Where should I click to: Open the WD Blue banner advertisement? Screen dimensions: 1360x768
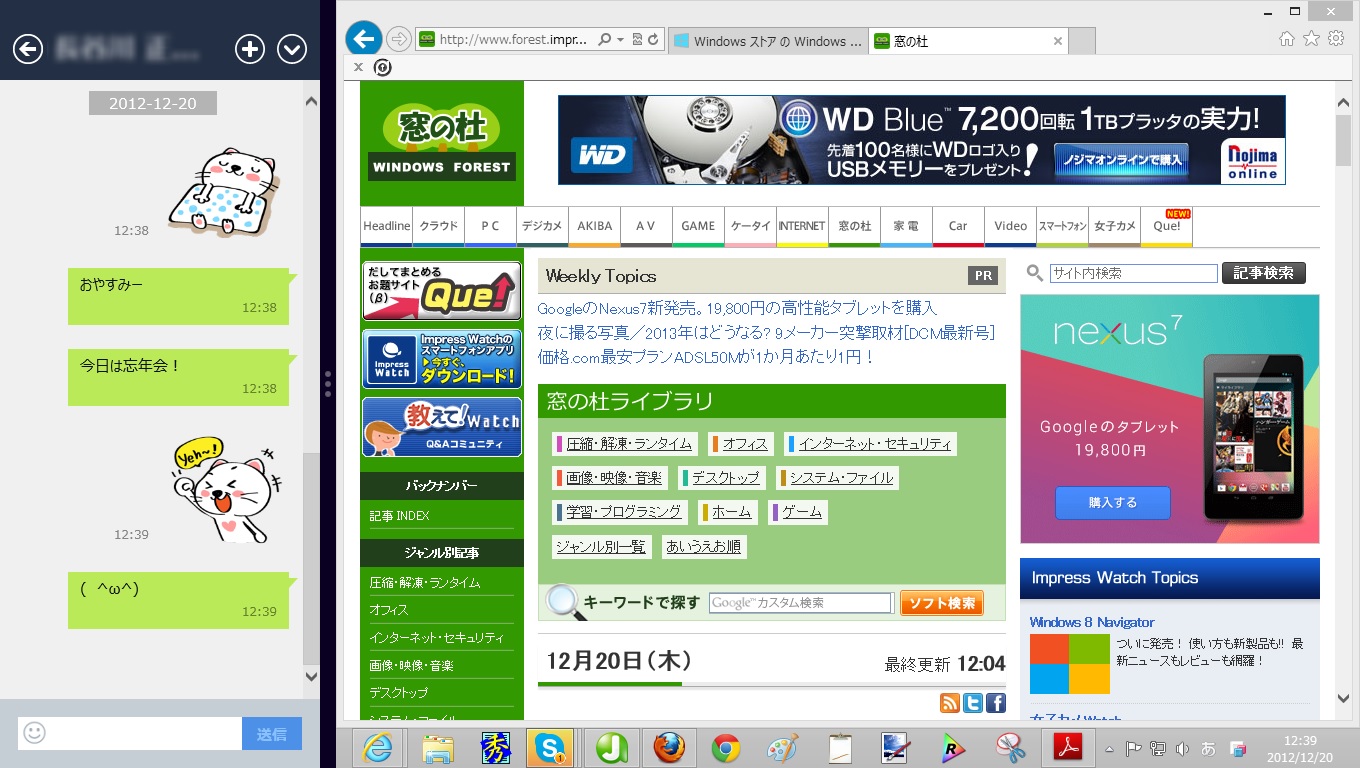922,140
